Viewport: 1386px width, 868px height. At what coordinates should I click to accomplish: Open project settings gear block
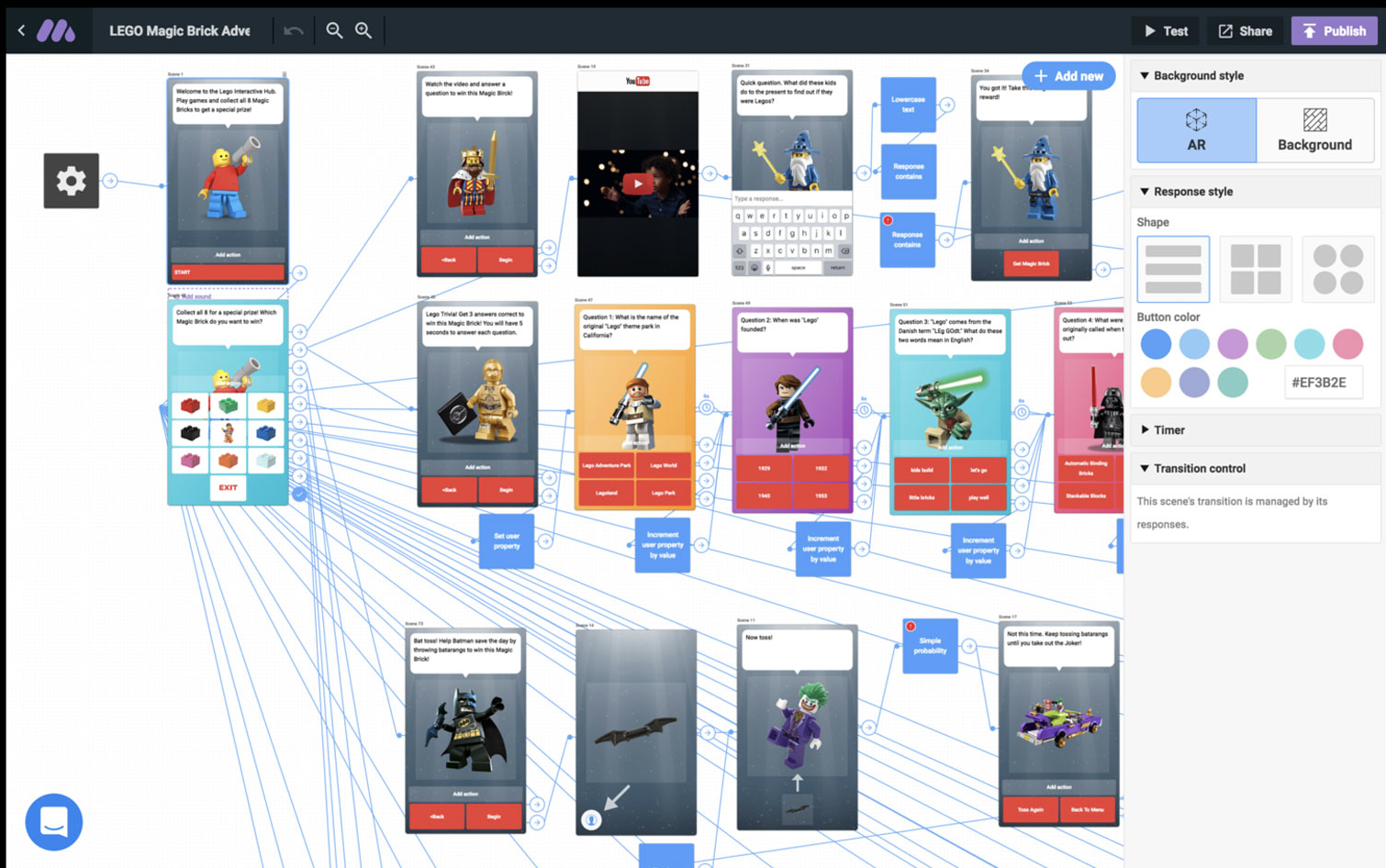[72, 181]
